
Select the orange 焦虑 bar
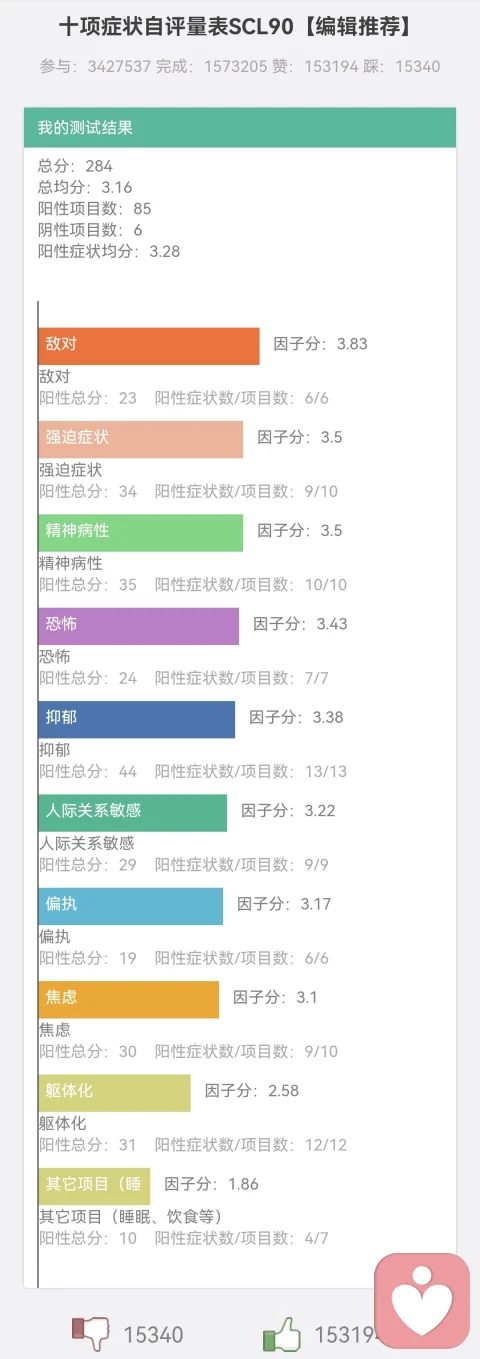(129, 999)
